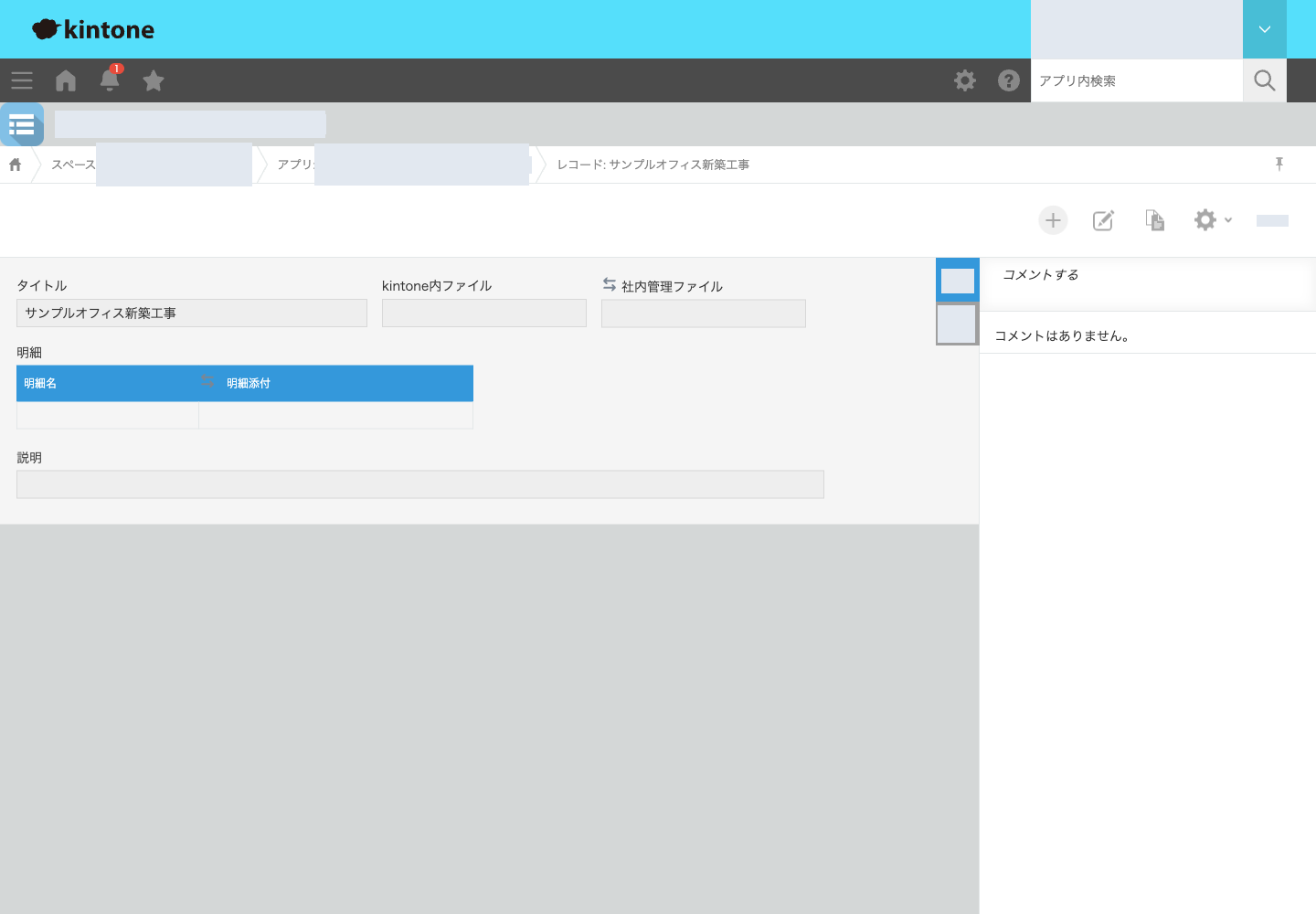Click the 明細添付 column header text
Screen dimensions: 1316x914
249,383
